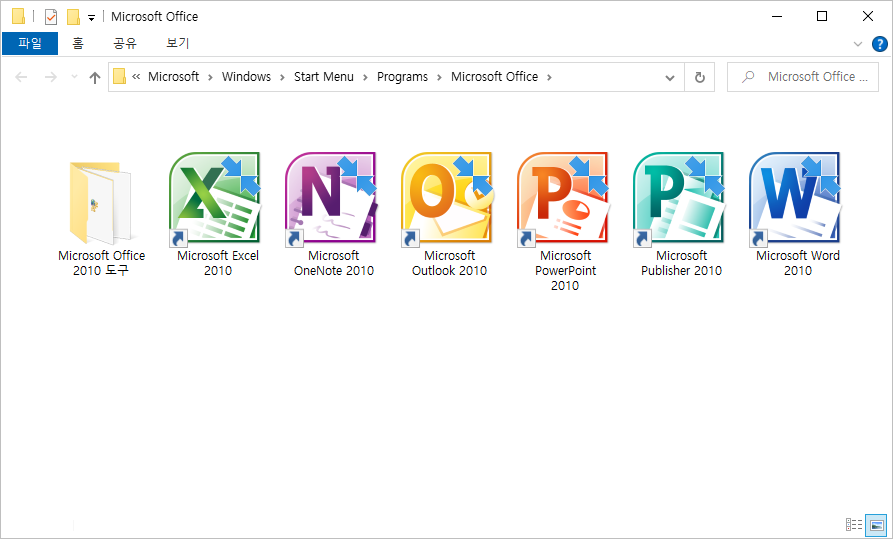Navigate to Windows breadcrumb segment
Viewport: 893px width, 539px height.
(x=247, y=76)
